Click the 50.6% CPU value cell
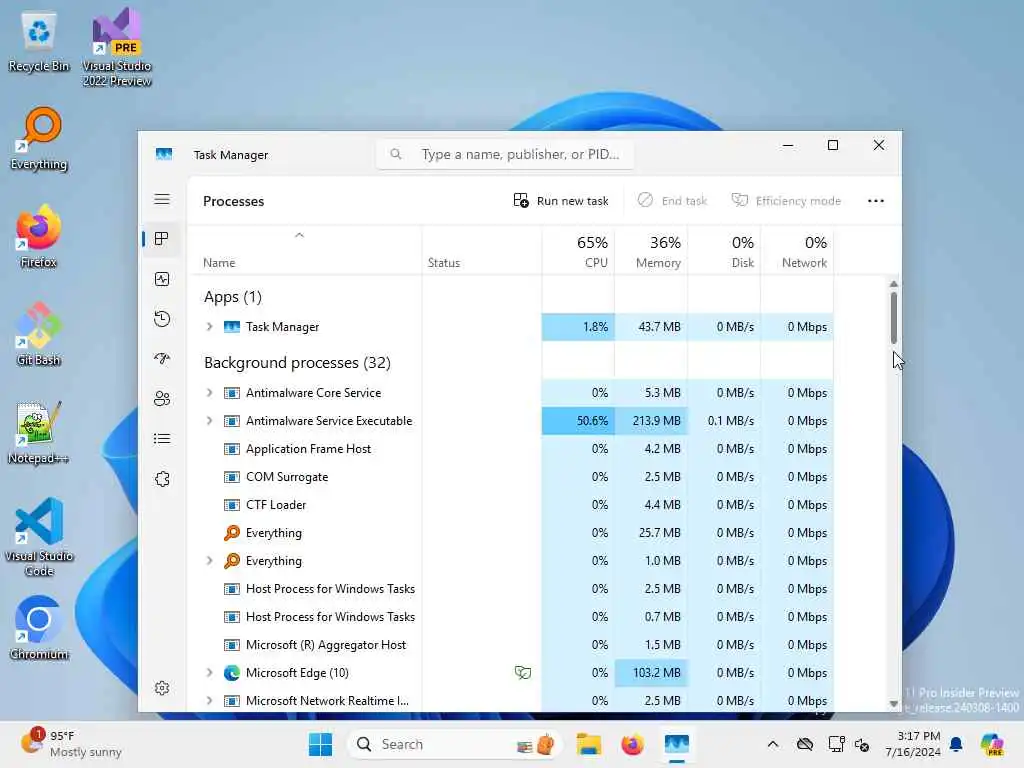1024x768 pixels. point(578,421)
